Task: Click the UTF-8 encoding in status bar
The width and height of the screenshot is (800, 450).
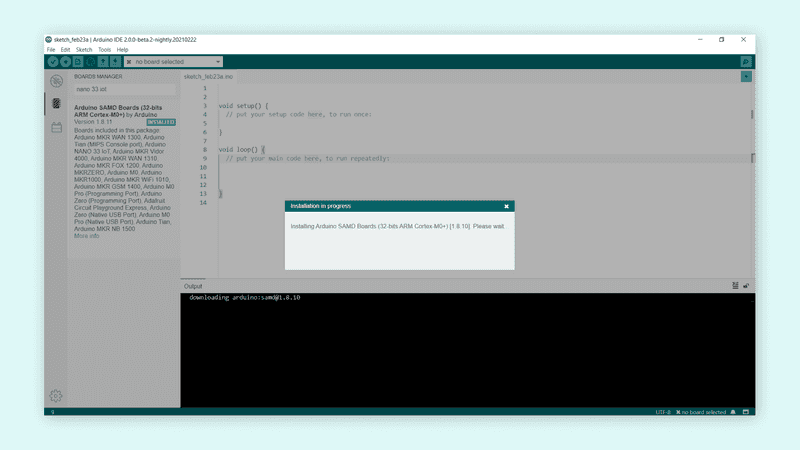Action: click(663, 412)
